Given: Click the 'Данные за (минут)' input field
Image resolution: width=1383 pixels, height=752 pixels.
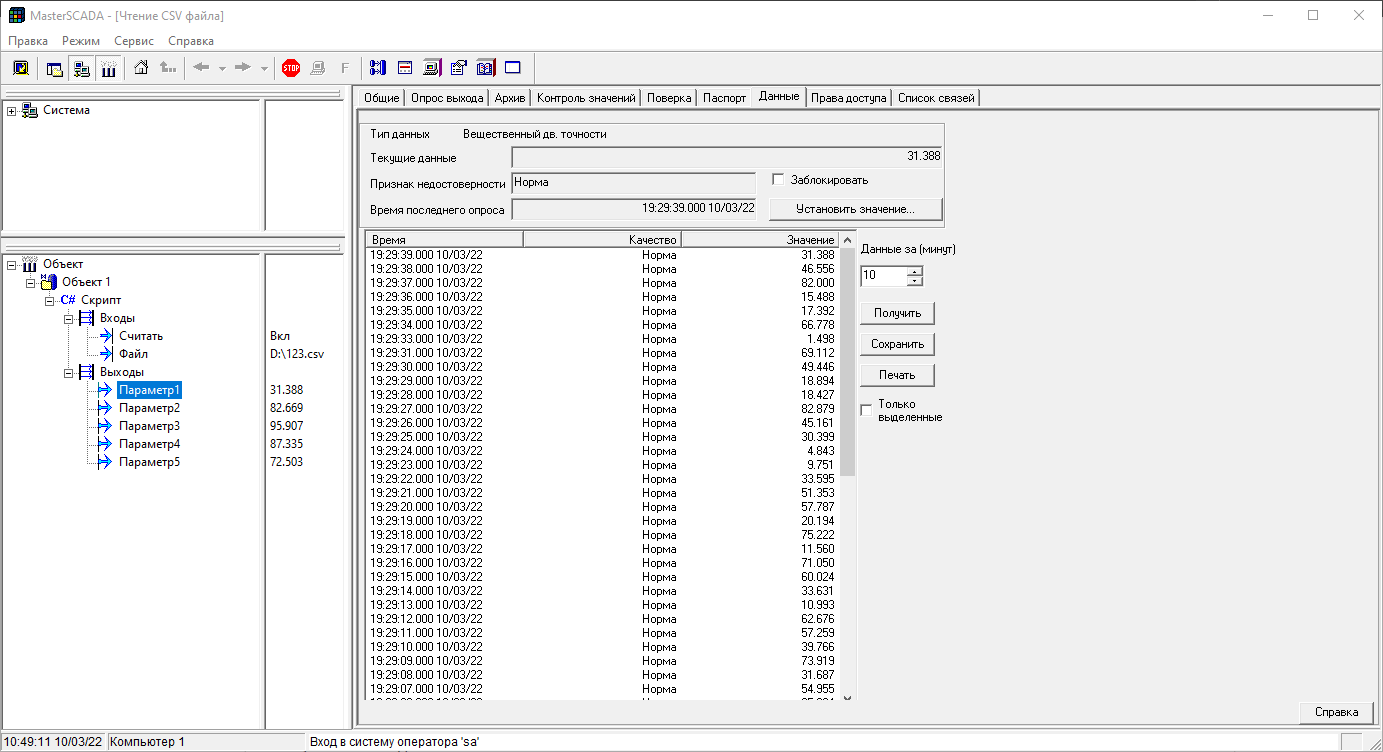Looking at the screenshot, I should (x=884, y=275).
